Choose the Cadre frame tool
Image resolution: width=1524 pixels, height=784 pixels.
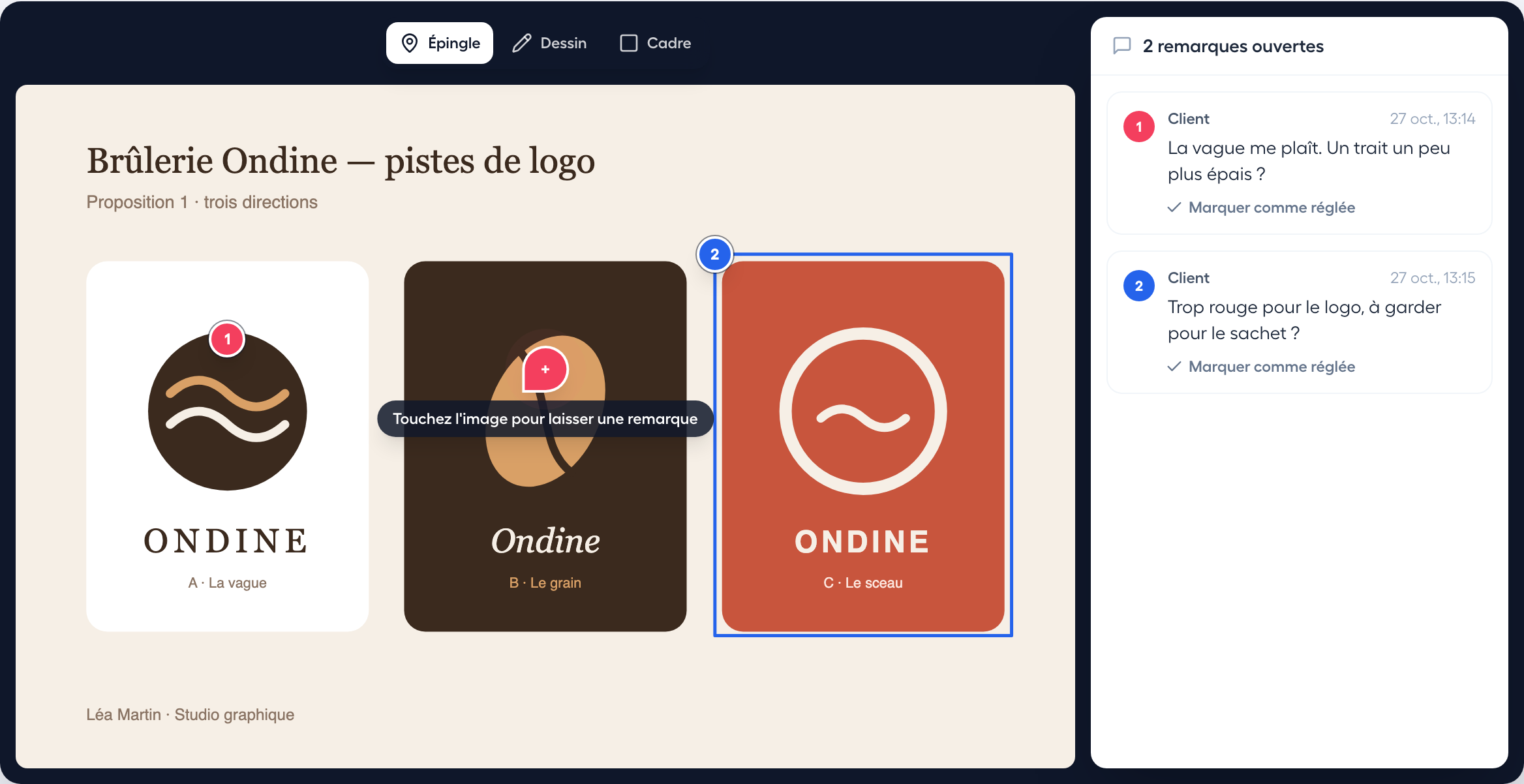pyautogui.click(x=656, y=43)
